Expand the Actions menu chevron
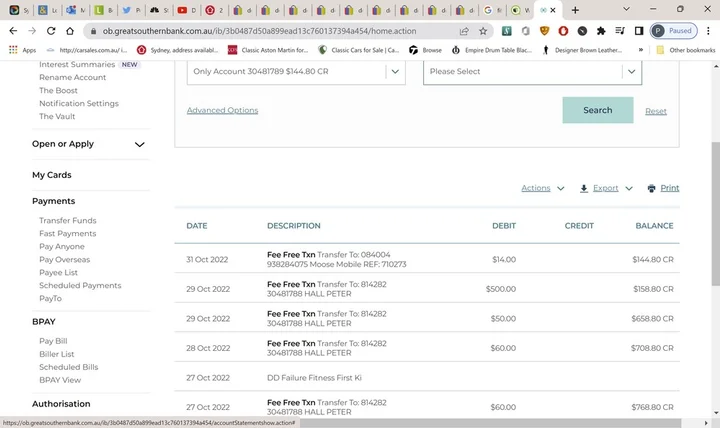720x428 pixels. 560,188
